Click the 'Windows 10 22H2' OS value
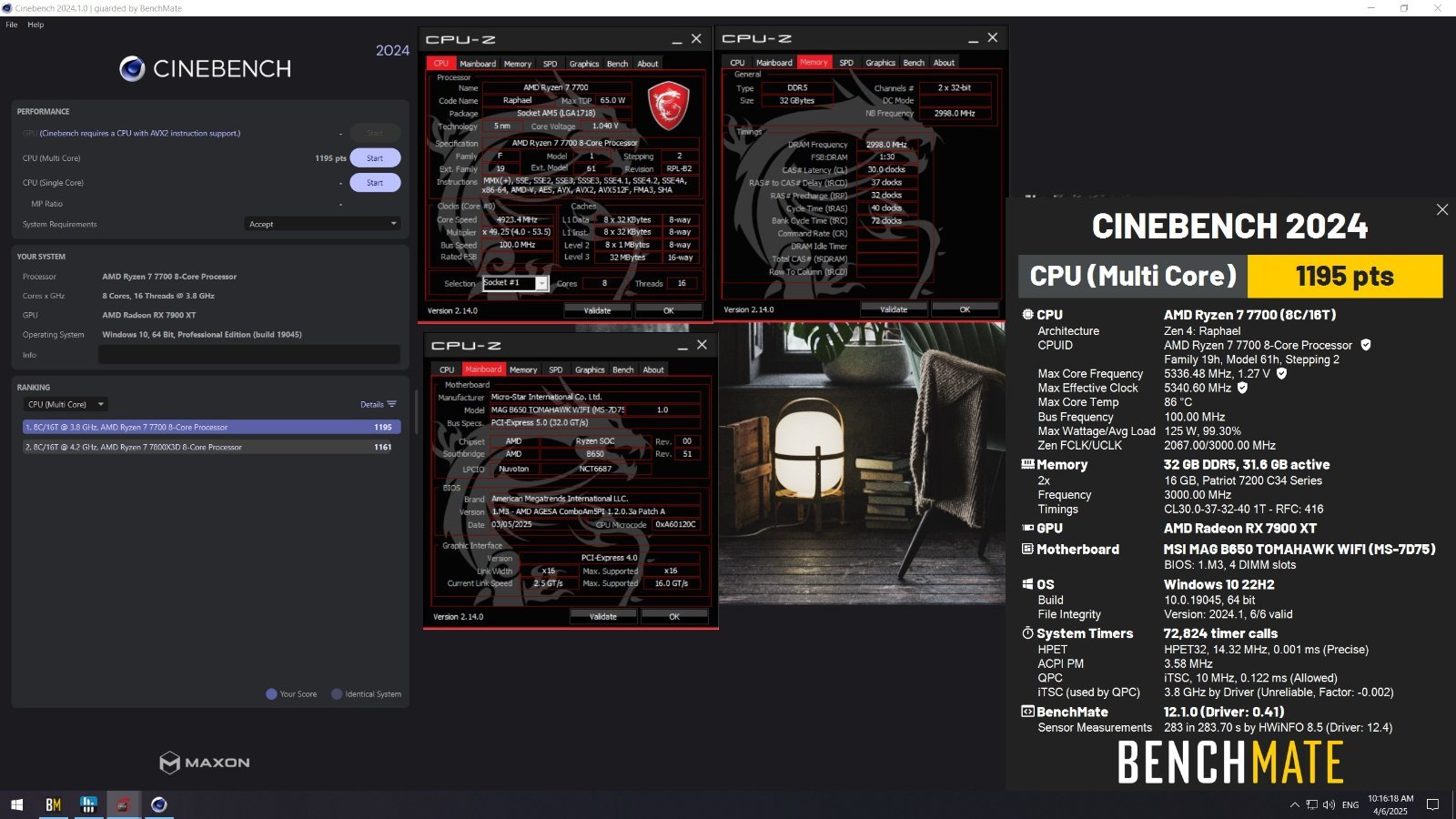Image resolution: width=1456 pixels, height=819 pixels. point(1218,584)
